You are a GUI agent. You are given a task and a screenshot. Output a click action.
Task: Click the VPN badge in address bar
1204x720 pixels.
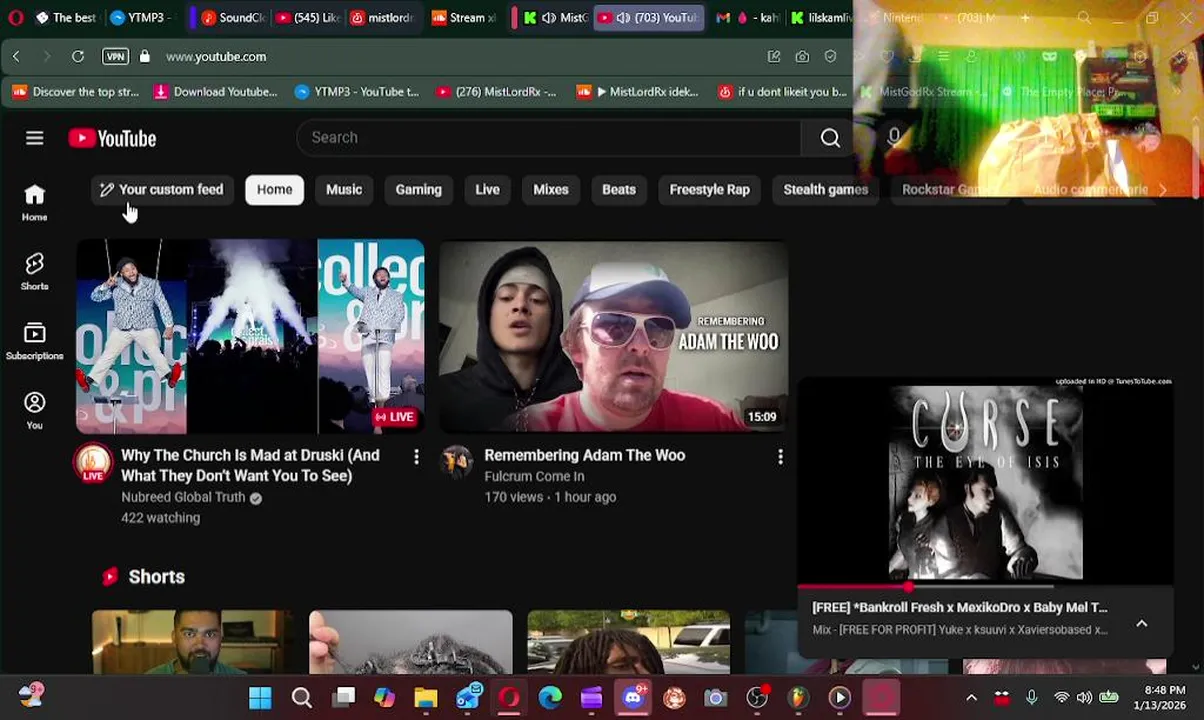115,57
